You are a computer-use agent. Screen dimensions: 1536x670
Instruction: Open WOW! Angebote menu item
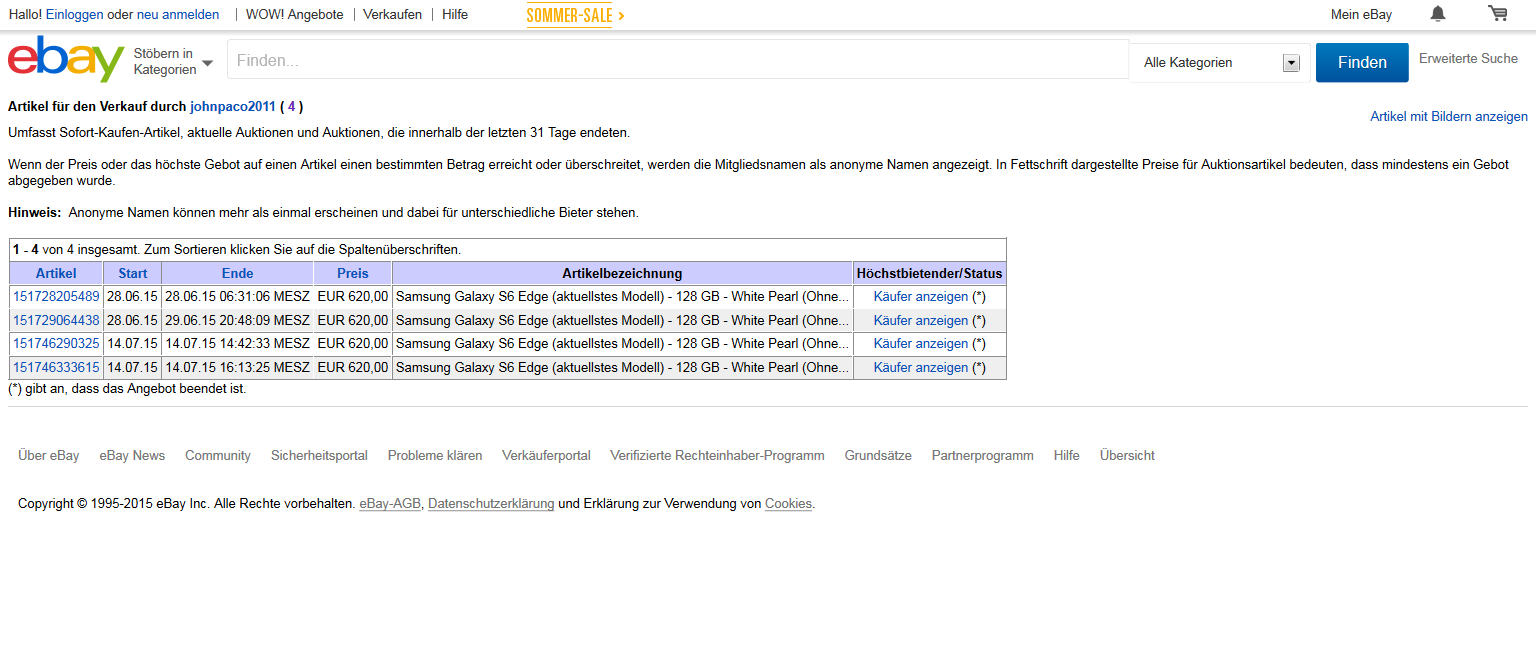click(294, 15)
